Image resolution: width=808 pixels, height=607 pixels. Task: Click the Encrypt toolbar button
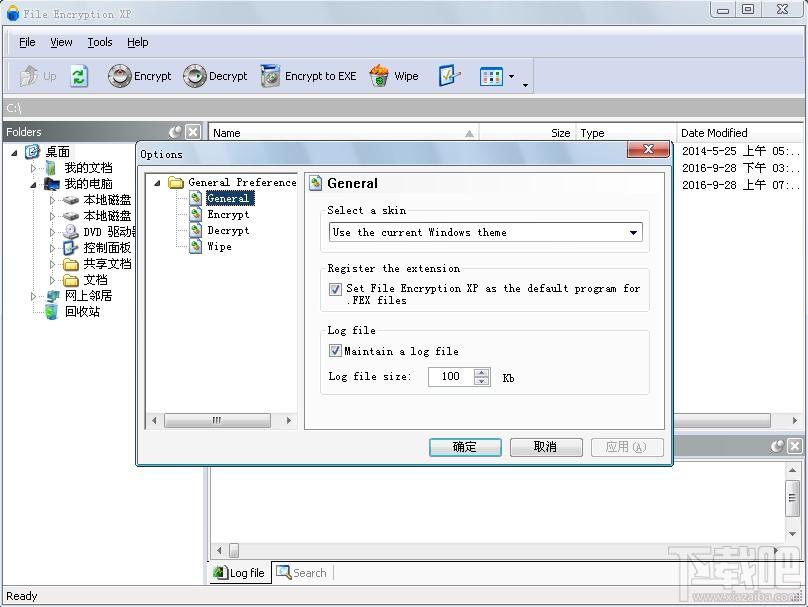(x=139, y=76)
